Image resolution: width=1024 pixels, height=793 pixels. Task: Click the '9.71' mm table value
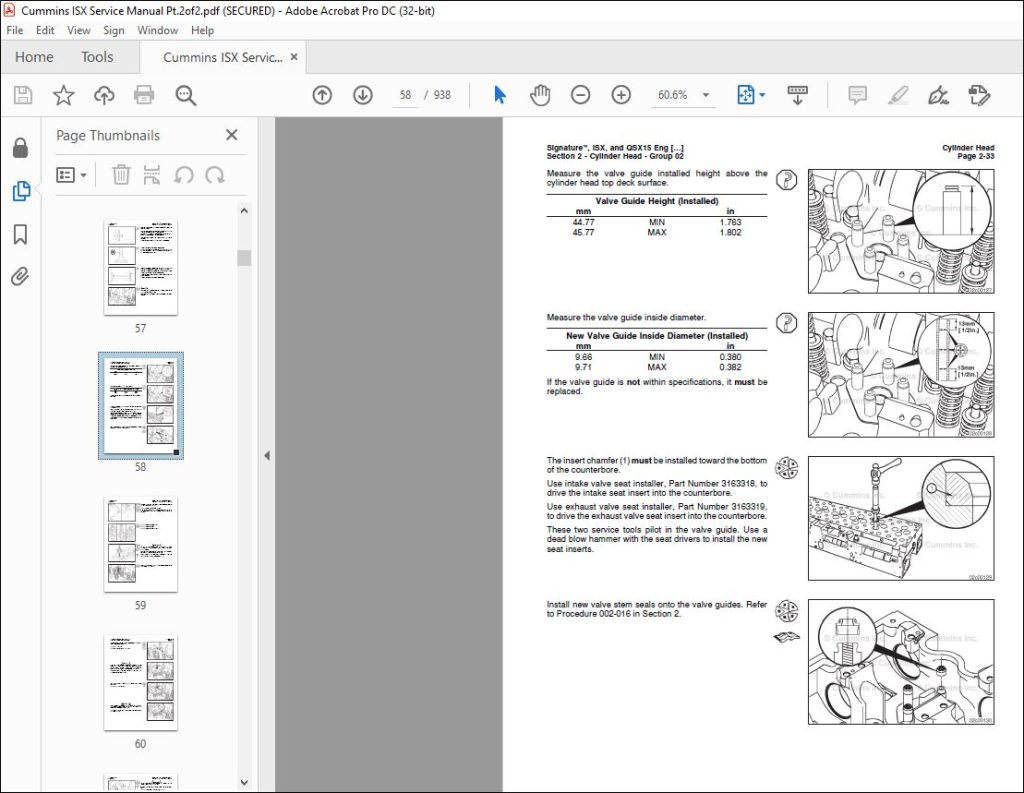tap(583, 367)
